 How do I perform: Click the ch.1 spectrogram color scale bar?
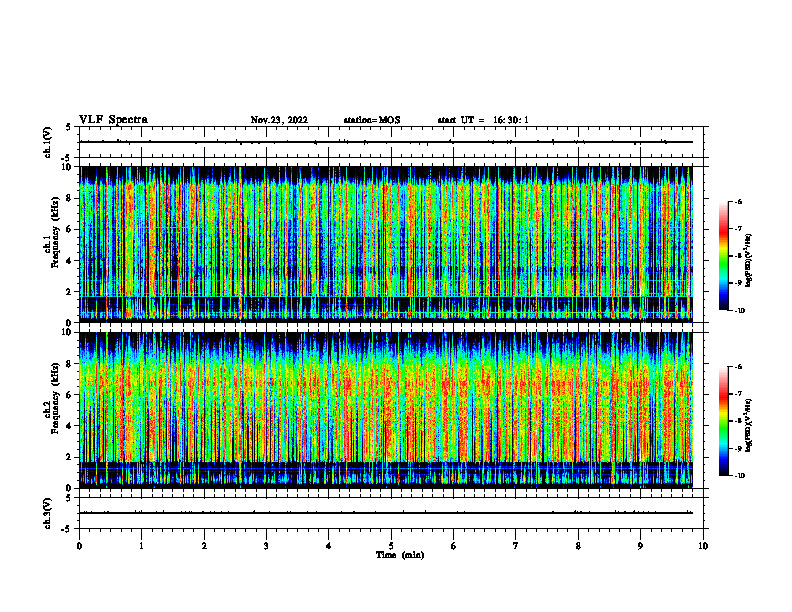point(724,256)
